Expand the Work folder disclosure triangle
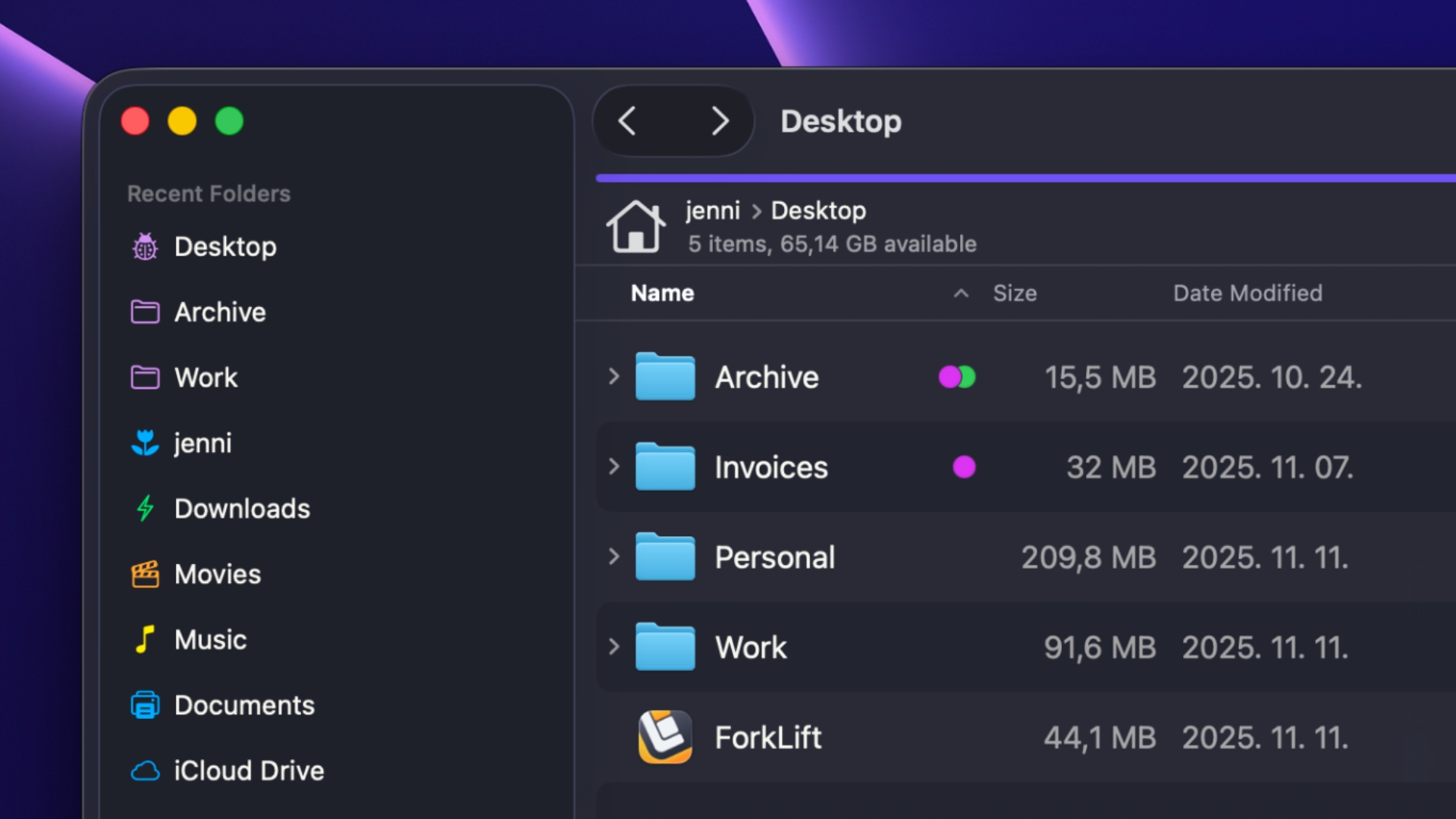This screenshot has height=819, width=1456. [613, 647]
